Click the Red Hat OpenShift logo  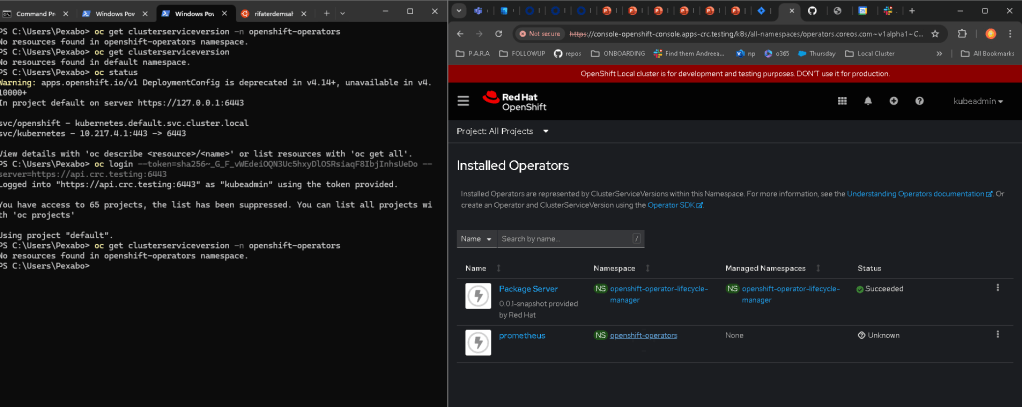[x=515, y=101]
